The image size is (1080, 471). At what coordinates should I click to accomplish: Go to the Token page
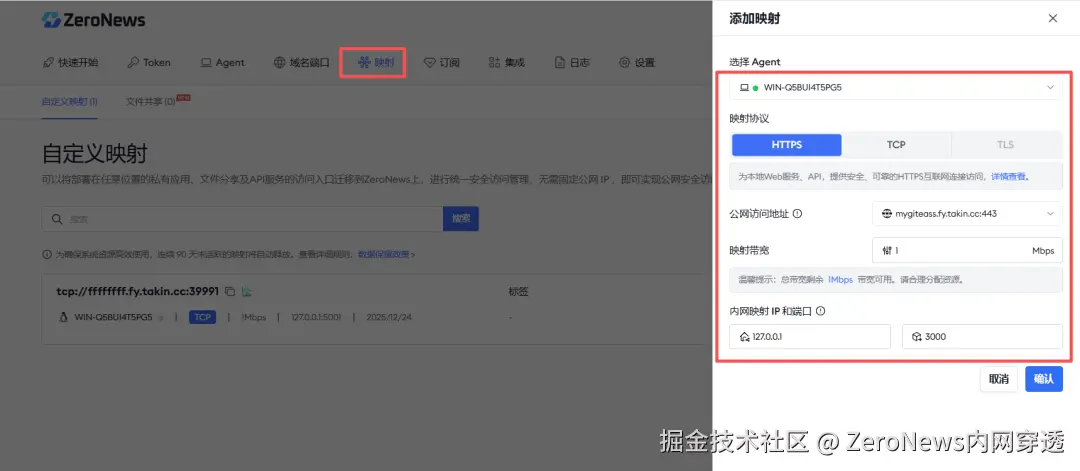[x=149, y=63]
